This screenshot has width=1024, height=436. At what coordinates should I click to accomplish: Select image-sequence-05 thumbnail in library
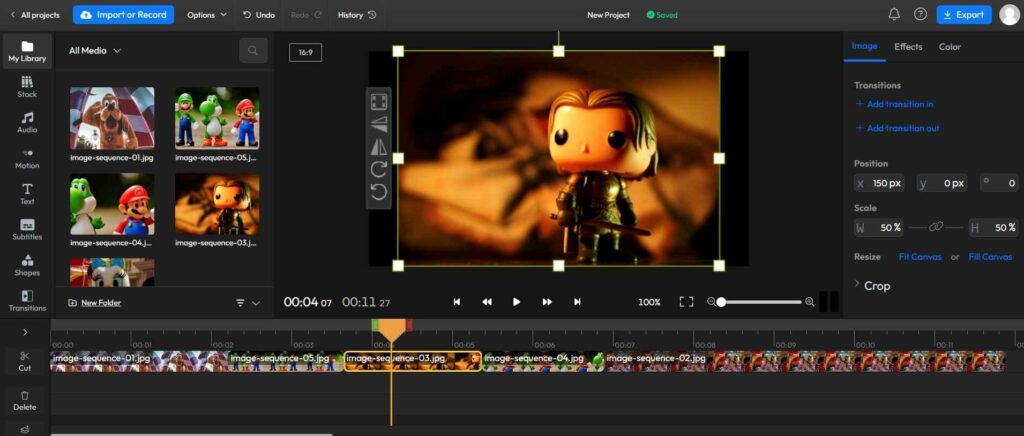(217, 118)
